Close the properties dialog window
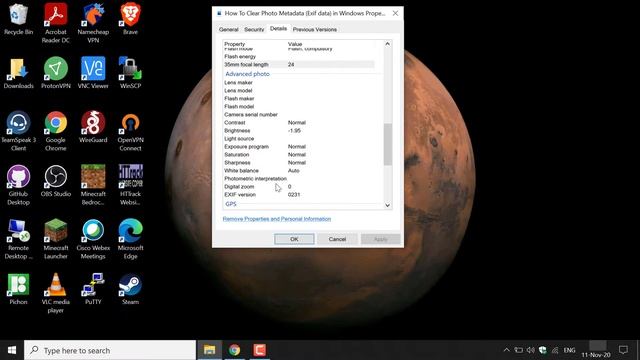Image resolution: width=640 pixels, height=360 pixels. 395,13
